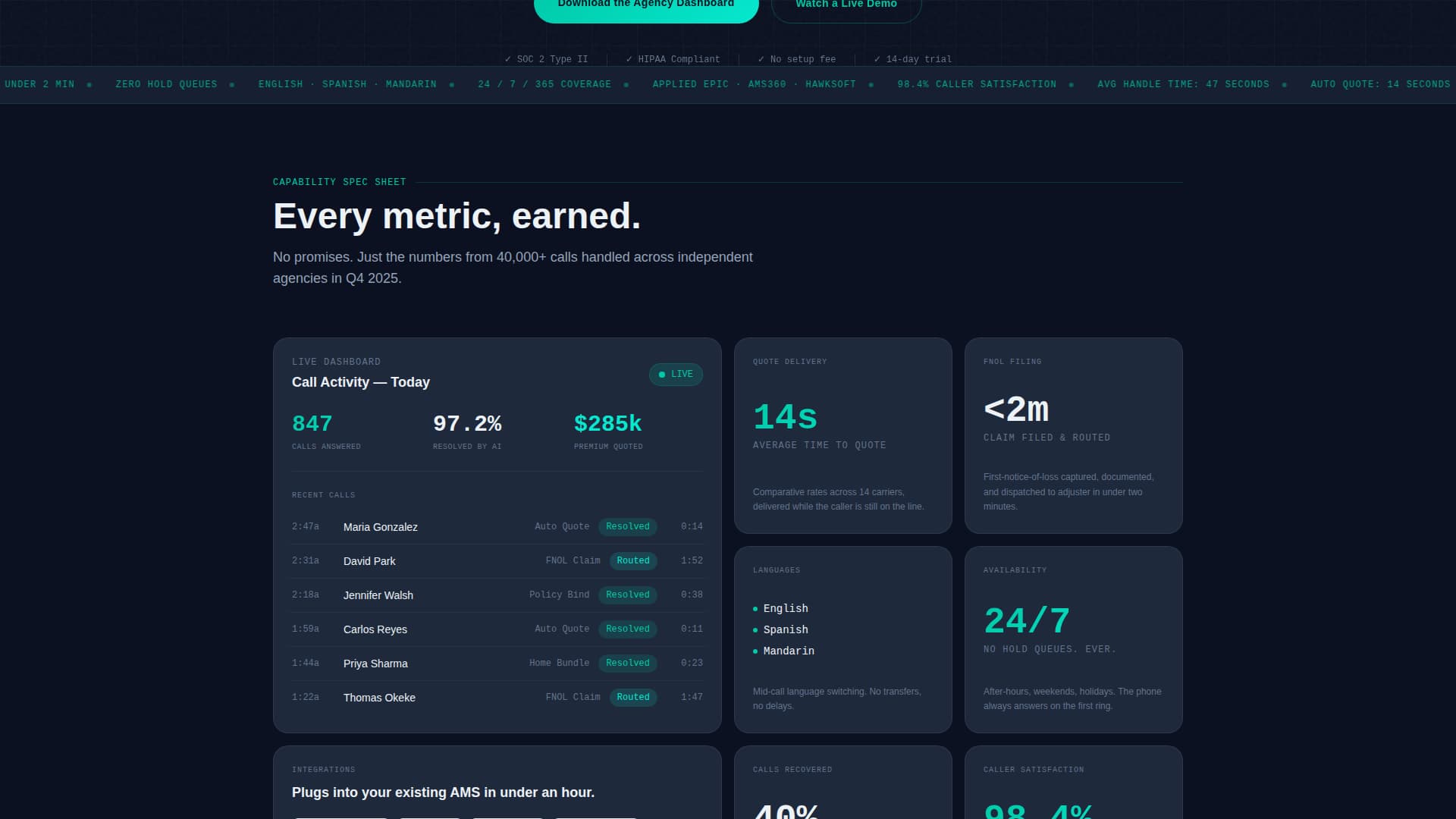Select Mandarin in languages list
Screen dimensions: 1456x819
789,651
